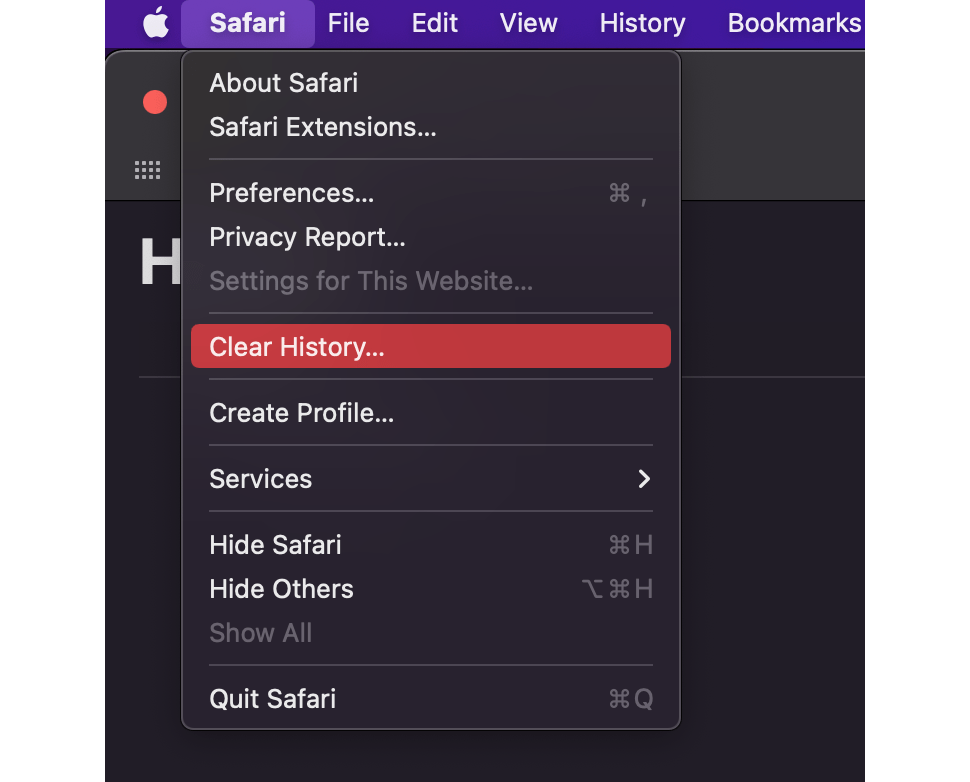Open the File menu
Image resolution: width=970 pixels, height=782 pixels.
pos(348,22)
